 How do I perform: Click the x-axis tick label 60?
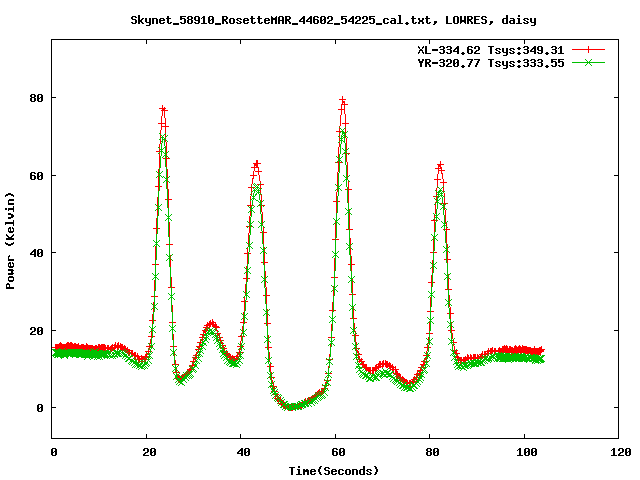point(338,452)
